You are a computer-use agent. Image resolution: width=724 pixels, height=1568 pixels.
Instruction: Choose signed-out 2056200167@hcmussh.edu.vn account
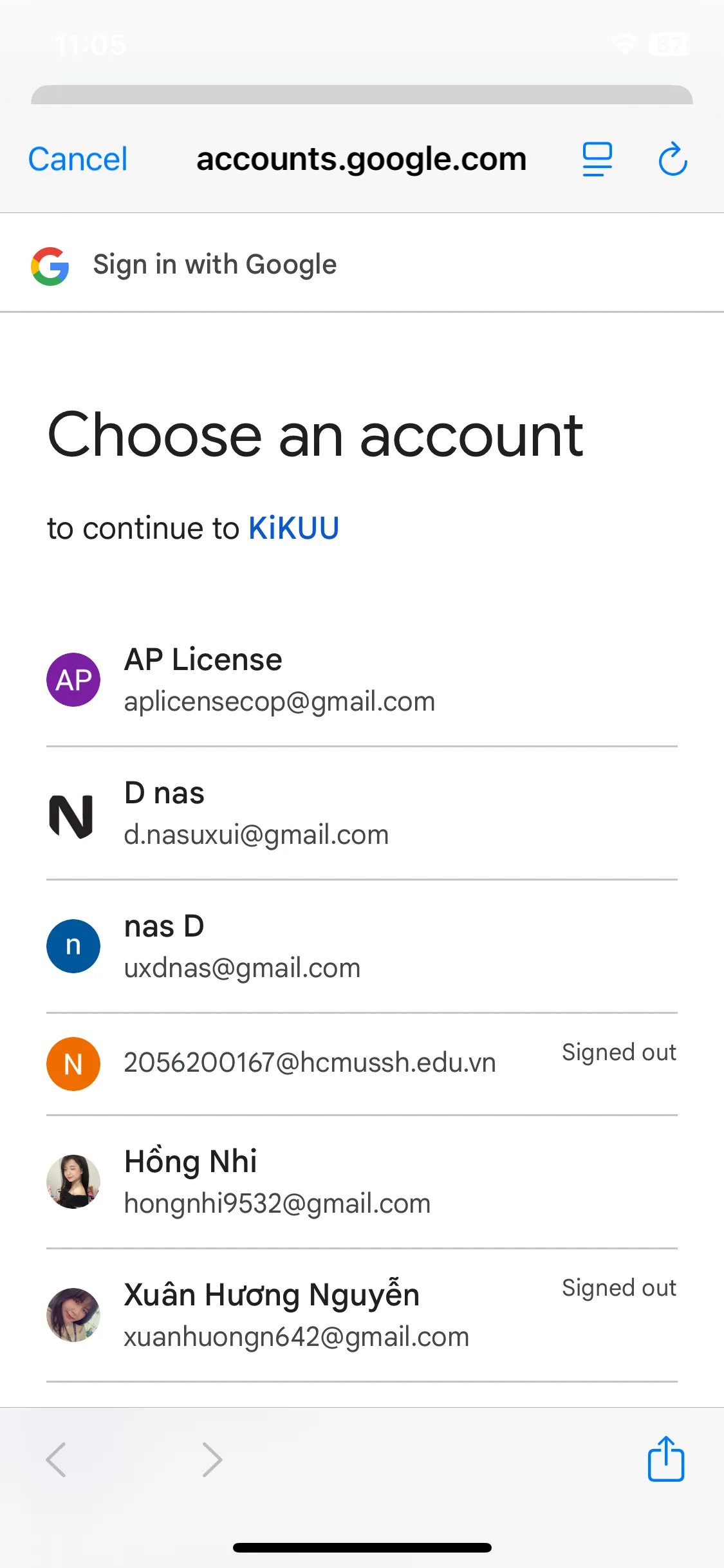(310, 1063)
